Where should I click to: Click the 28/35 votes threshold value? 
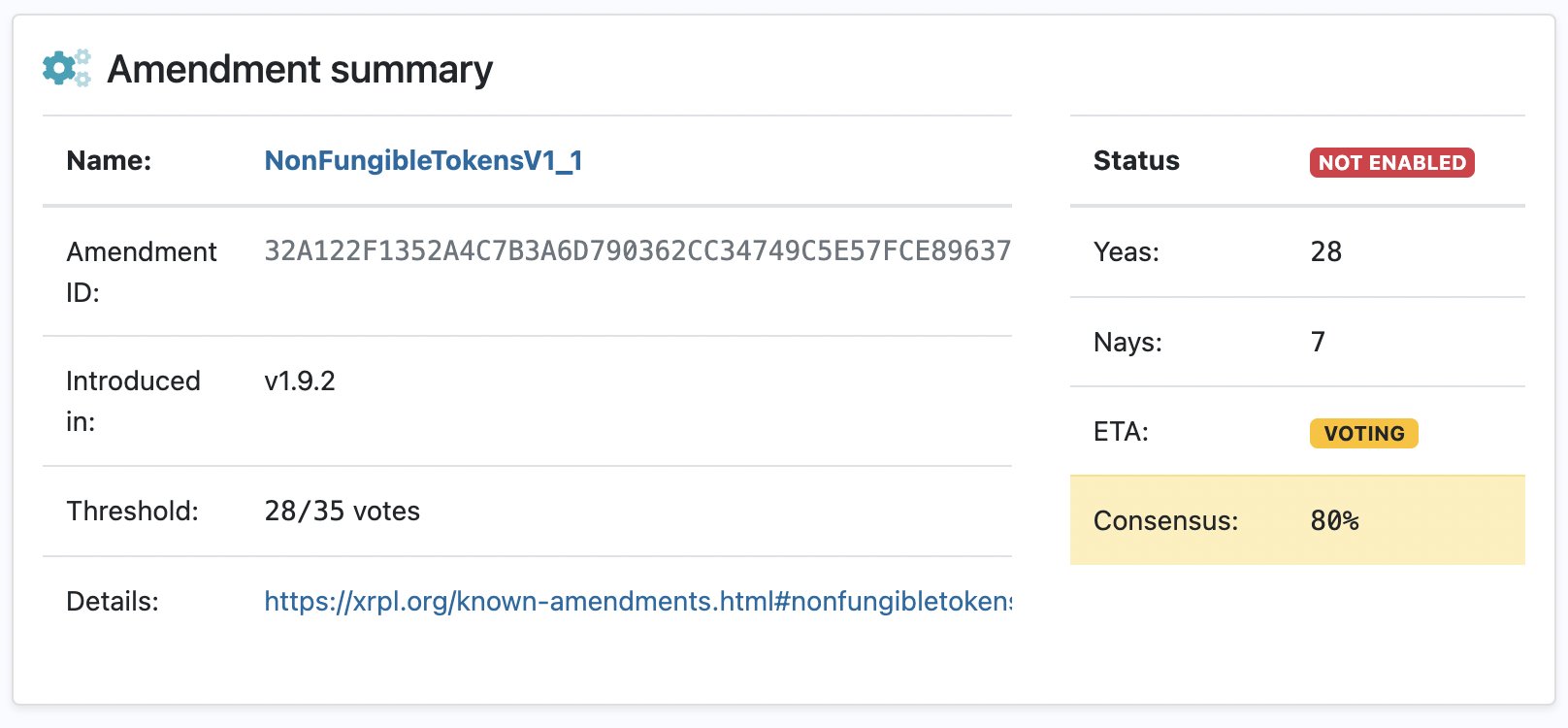342,512
